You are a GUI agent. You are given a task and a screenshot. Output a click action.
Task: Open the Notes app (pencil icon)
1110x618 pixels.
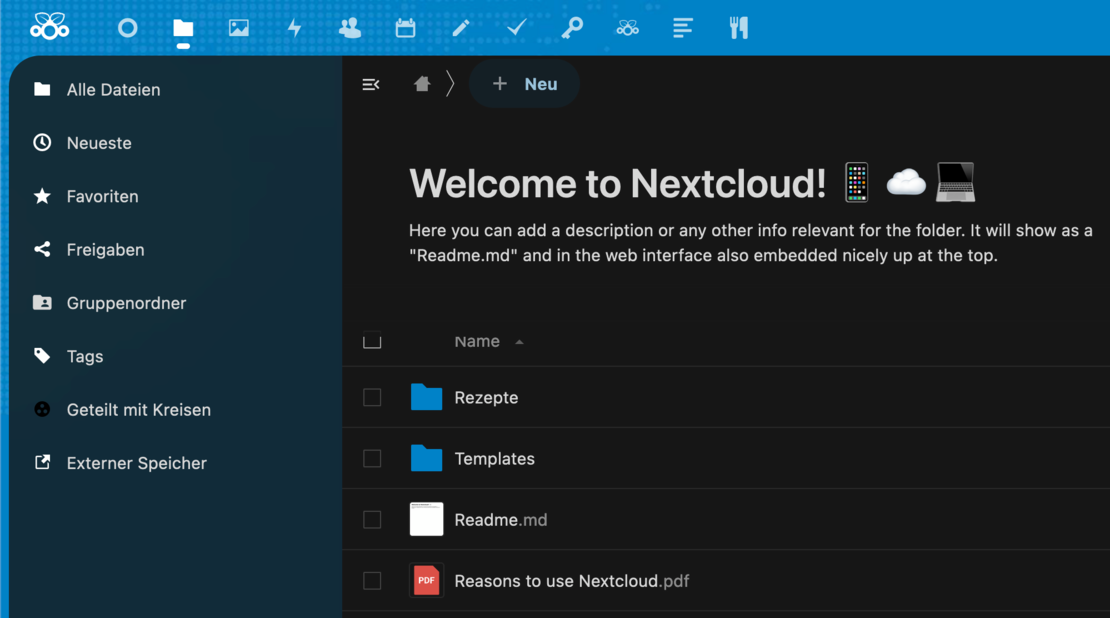[460, 27]
